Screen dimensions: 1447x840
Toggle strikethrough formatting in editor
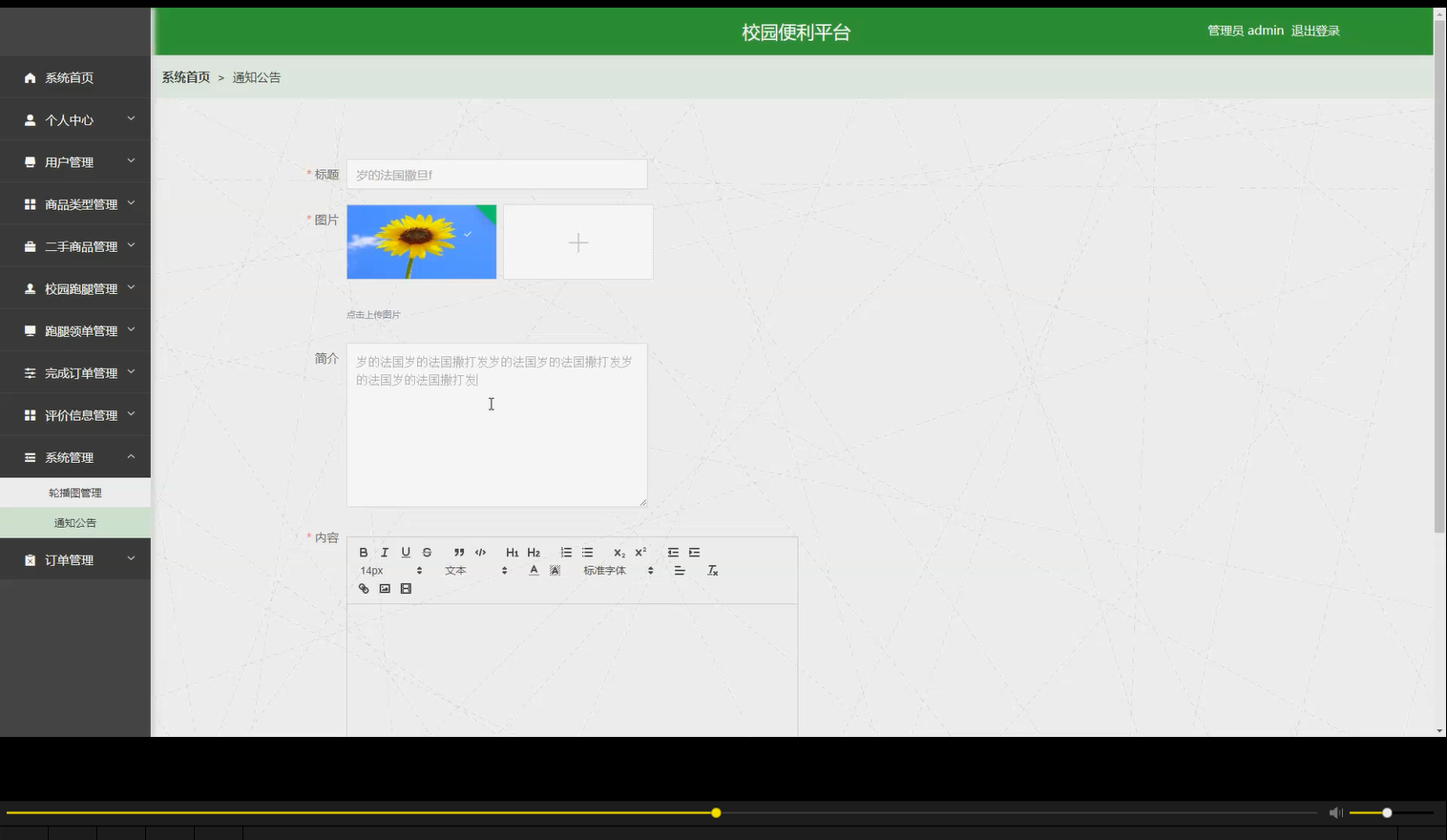427,553
